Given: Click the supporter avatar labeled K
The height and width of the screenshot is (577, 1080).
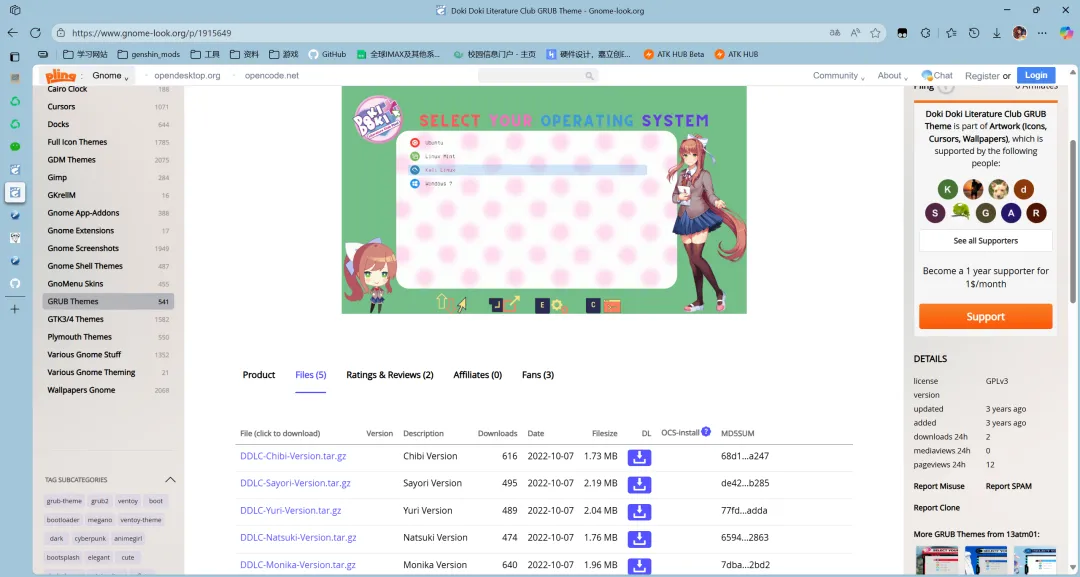Looking at the screenshot, I should tap(948, 189).
